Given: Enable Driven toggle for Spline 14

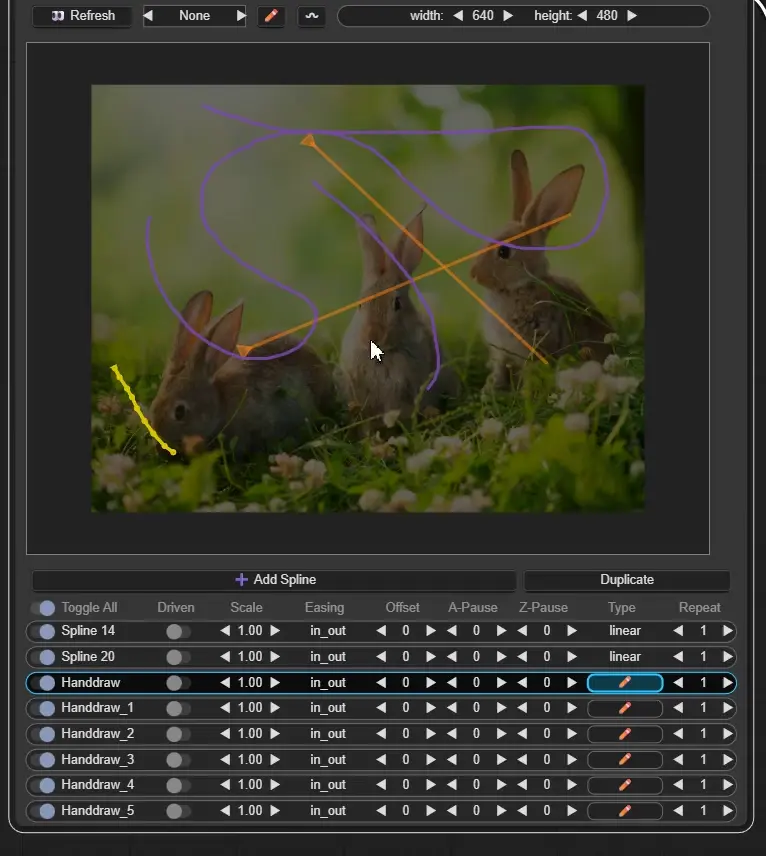Looking at the screenshot, I should coord(178,632).
